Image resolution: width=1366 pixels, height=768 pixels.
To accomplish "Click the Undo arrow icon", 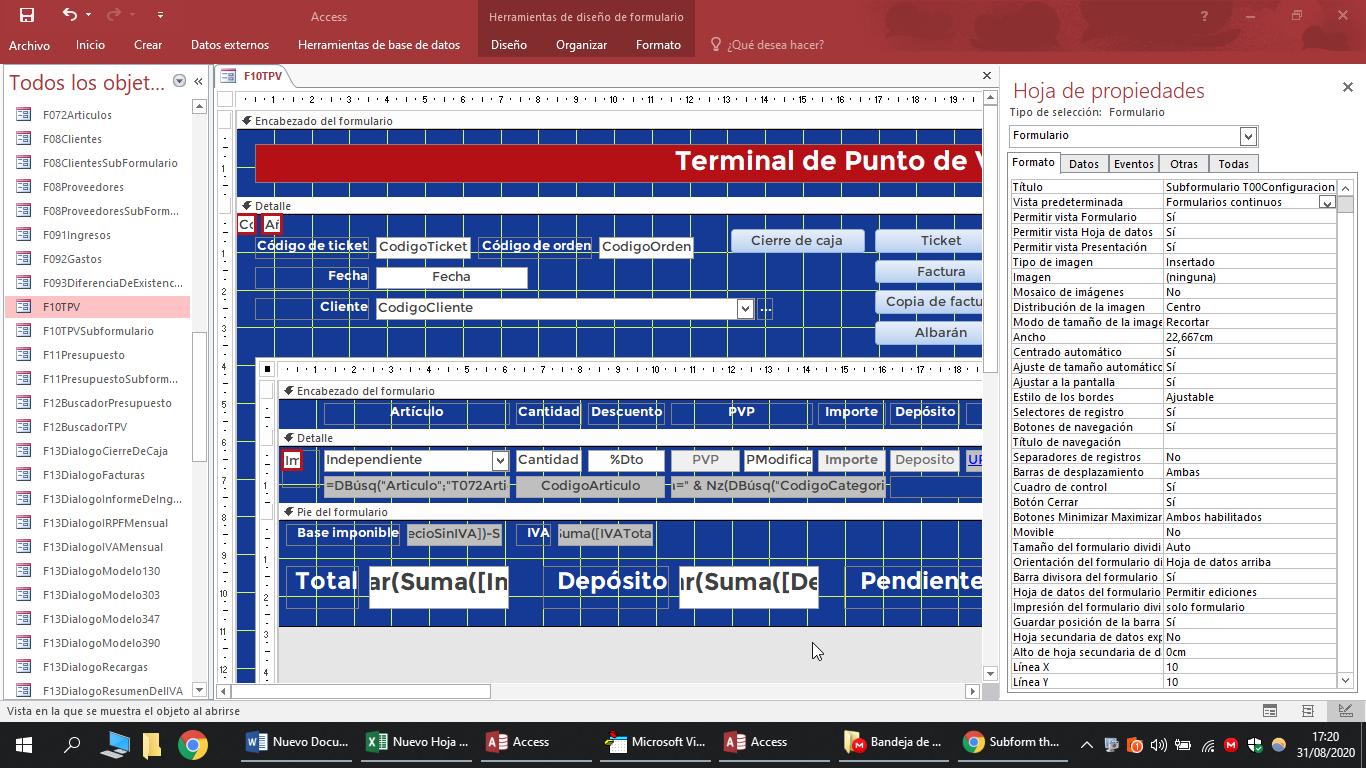I will tap(69, 15).
